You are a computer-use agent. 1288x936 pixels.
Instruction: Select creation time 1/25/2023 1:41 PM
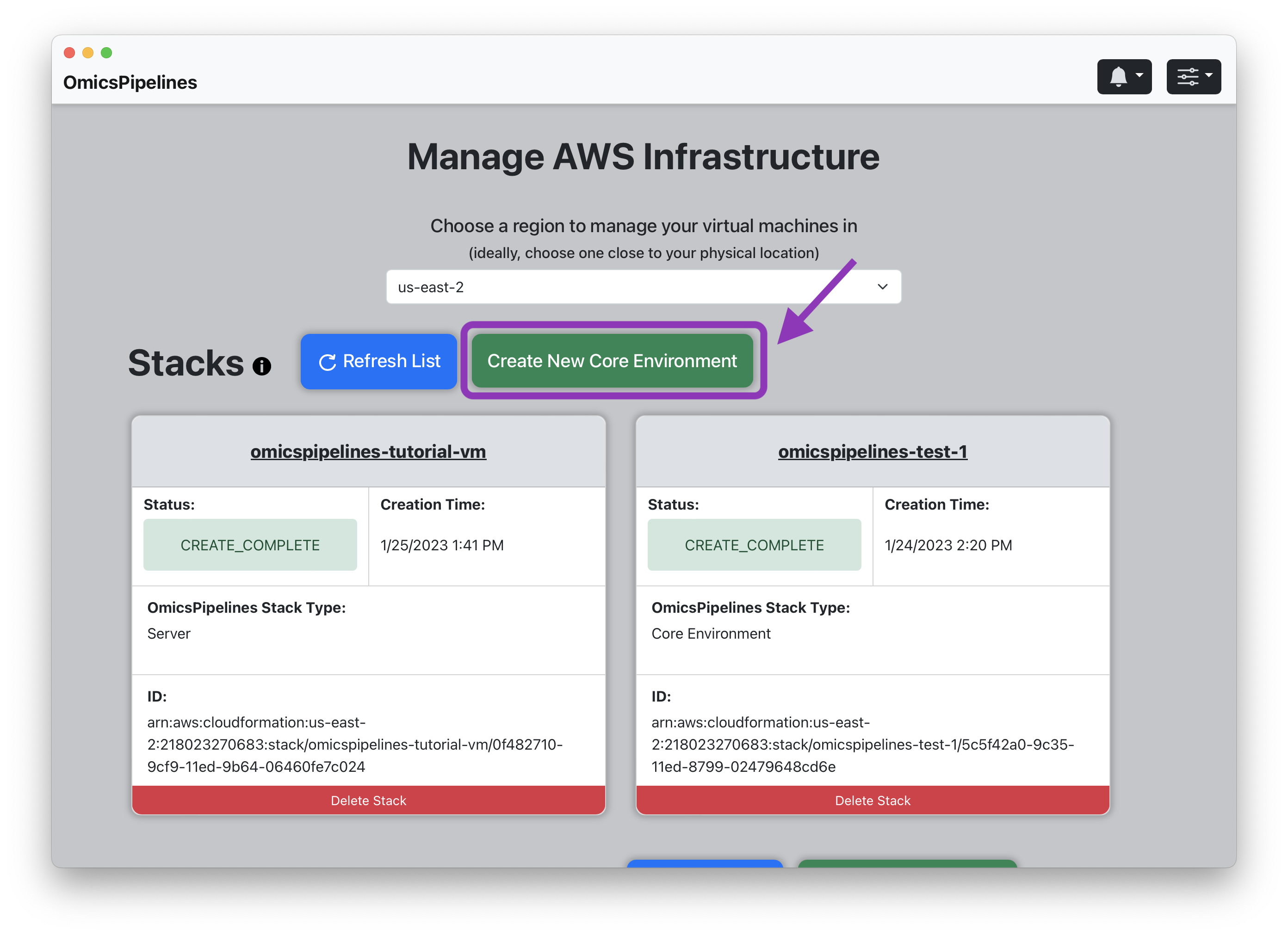tap(442, 545)
